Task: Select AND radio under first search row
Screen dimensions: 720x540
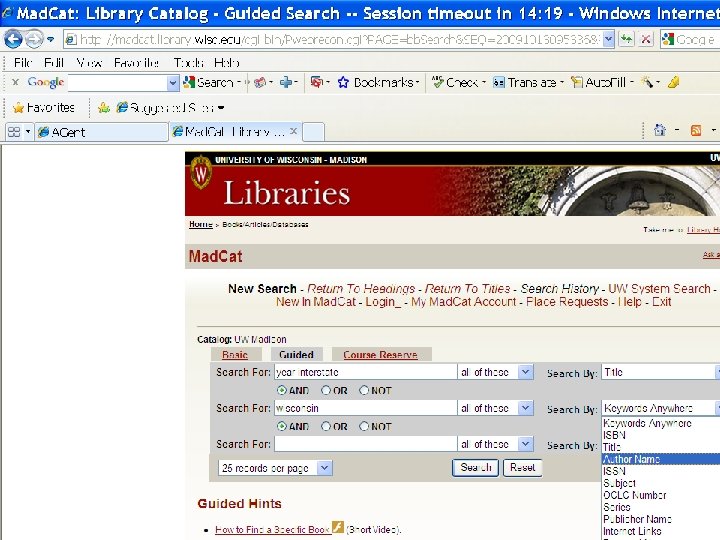Action: click(281, 390)
